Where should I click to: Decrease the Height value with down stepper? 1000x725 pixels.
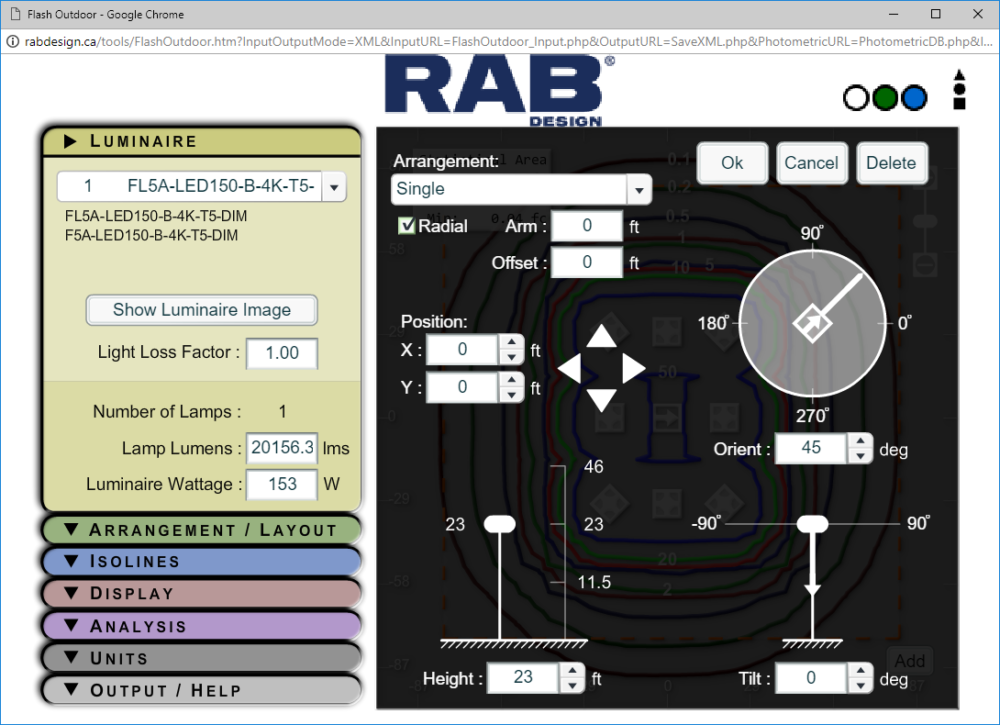[x=571, y=685]
